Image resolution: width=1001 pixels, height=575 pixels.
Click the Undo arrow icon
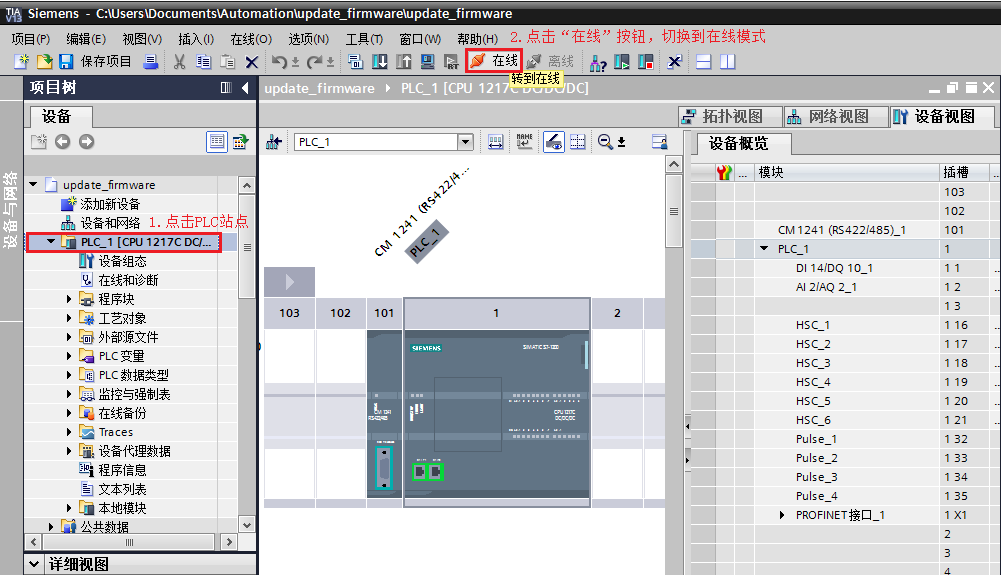pos(280,61)
